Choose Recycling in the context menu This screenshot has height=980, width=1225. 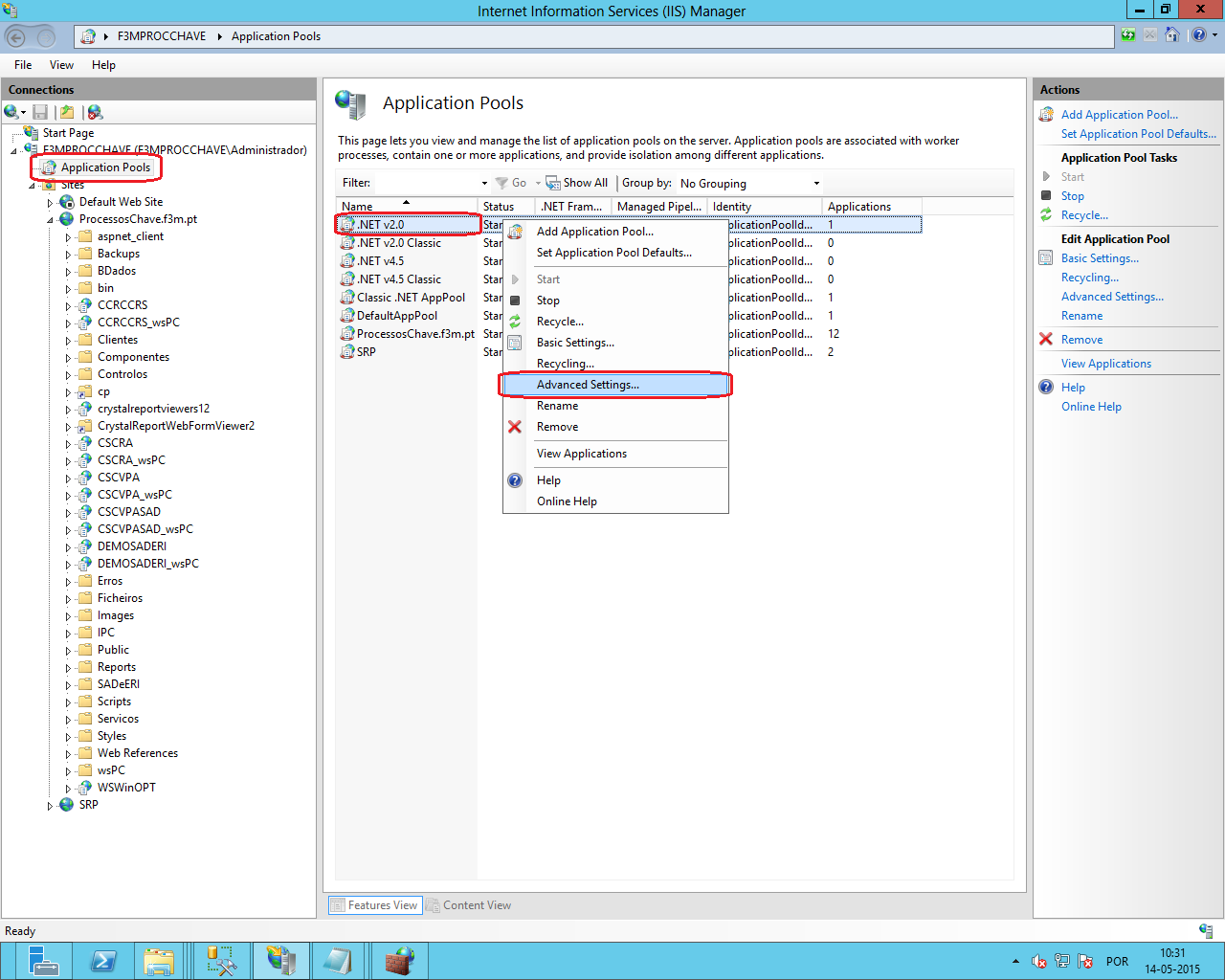point(615,364)
